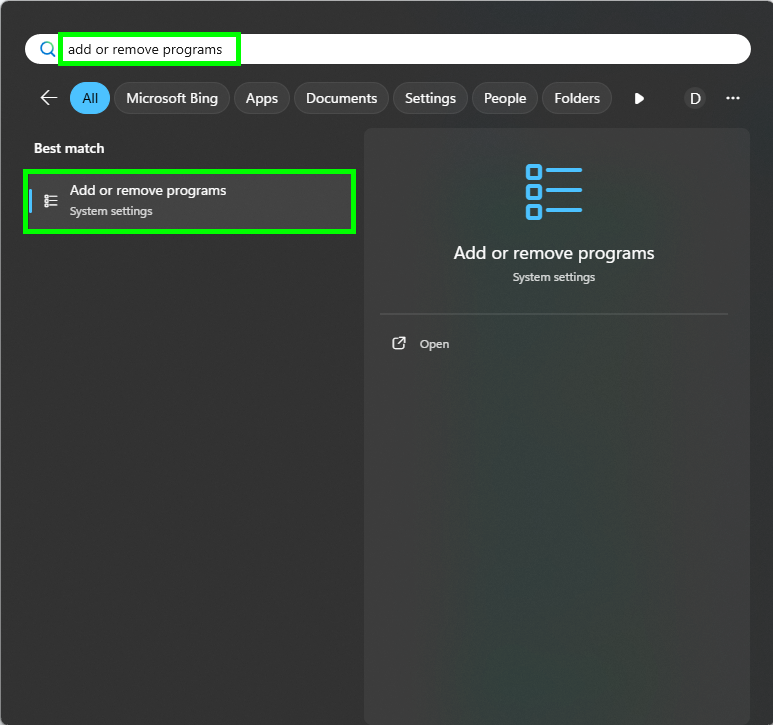The width and height of the screenshot is (773, 725).
Task: Filter results by Folders
Action: pyautogui.click(x=577, y=98)
